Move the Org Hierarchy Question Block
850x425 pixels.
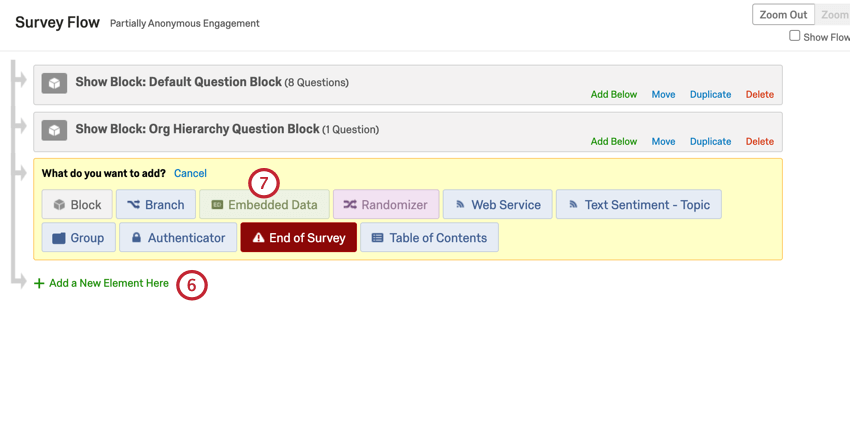click(x=663, y=142)
